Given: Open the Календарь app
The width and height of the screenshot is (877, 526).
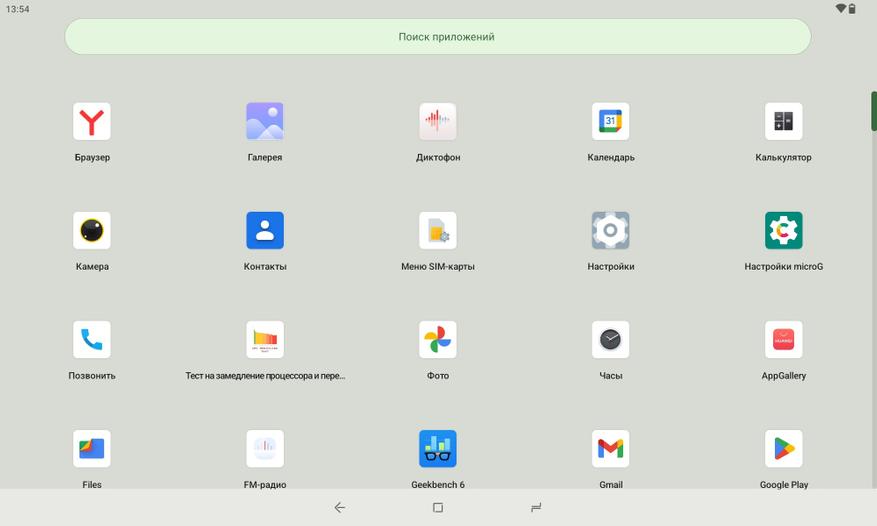Looking at the screenshot, I should tap(610, 121).
